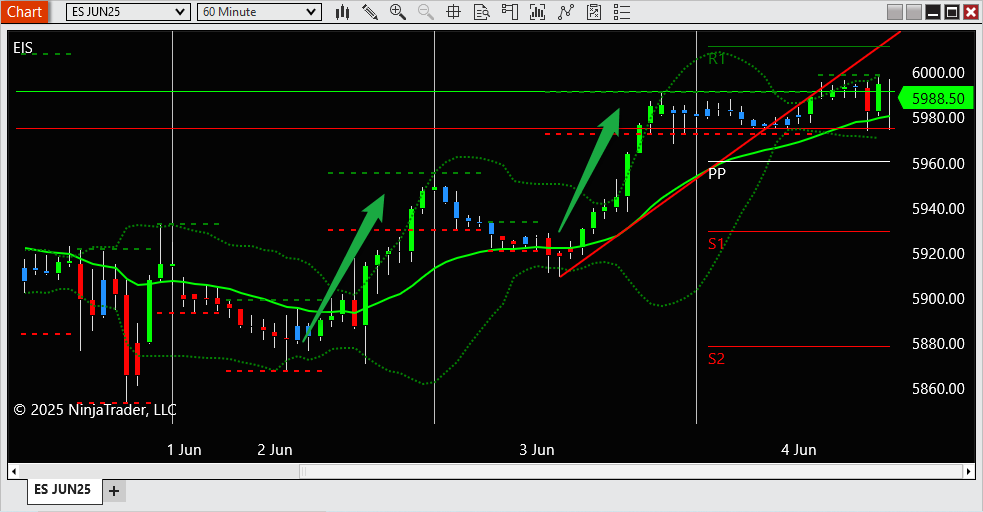Click the S2 pivot level label

(x=716, y=358)
